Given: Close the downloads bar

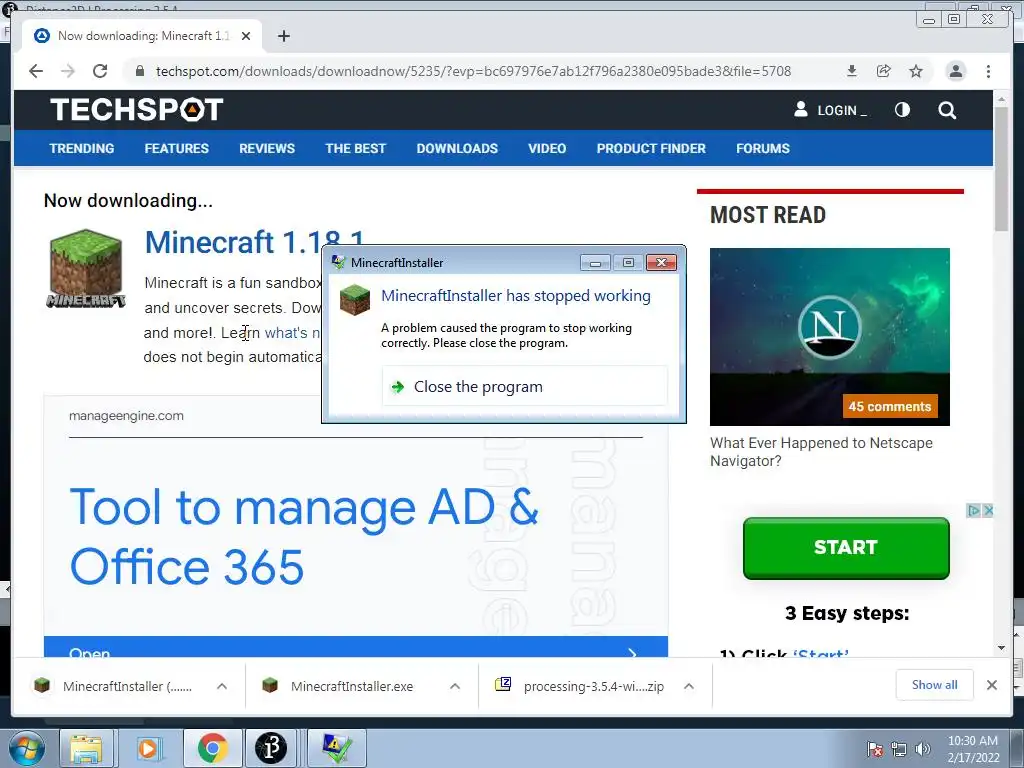Looking at the screenshot, I should pyautogui.click(x=991, y=685).
